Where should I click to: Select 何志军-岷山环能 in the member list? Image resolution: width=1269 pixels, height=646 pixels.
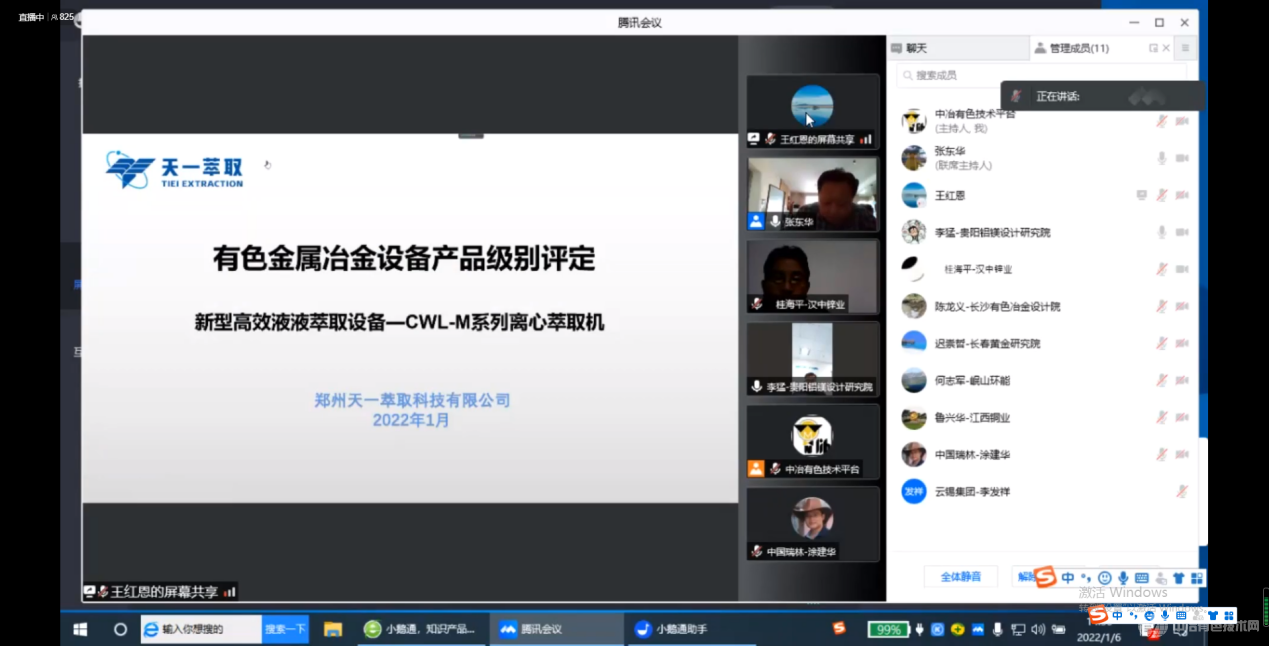click(1043, 380)
